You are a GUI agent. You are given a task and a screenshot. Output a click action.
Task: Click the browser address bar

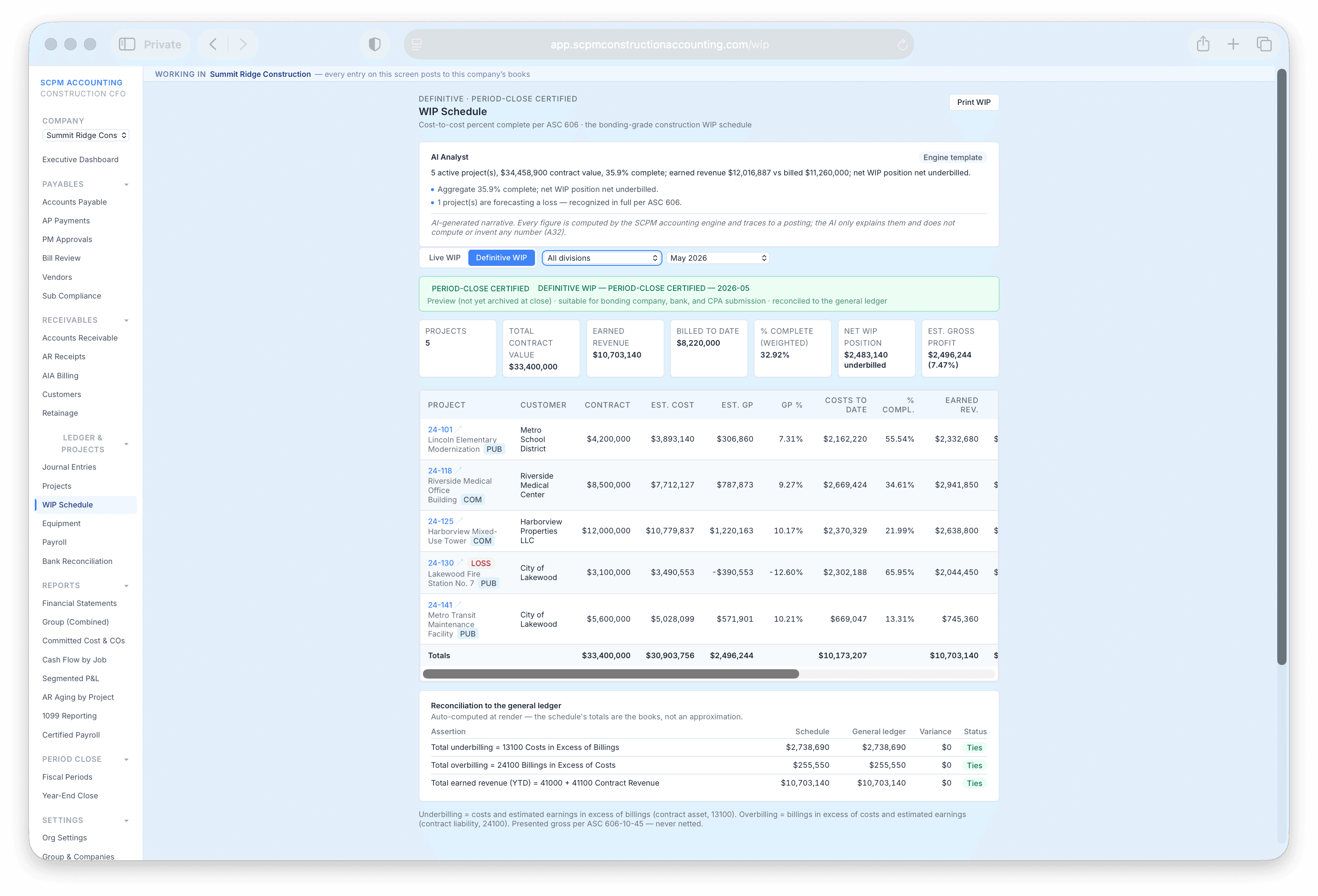pyautogui.click(x=659, y=44)
